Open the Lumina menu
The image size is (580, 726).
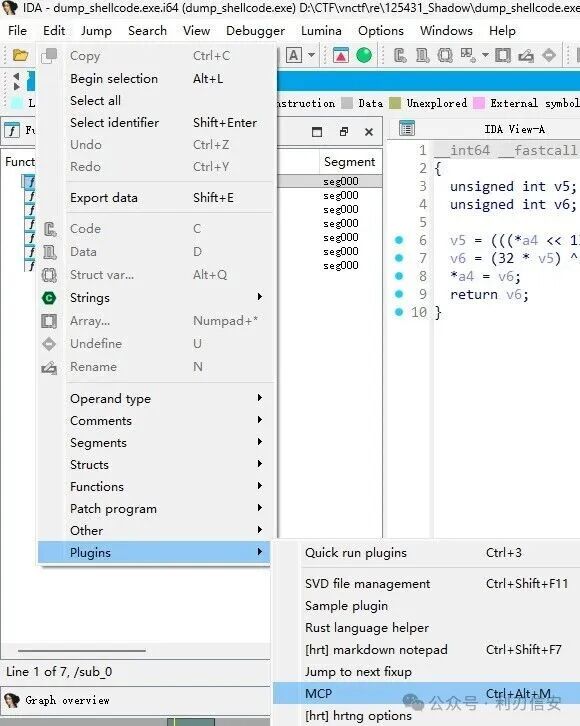[x=321, y=31]
